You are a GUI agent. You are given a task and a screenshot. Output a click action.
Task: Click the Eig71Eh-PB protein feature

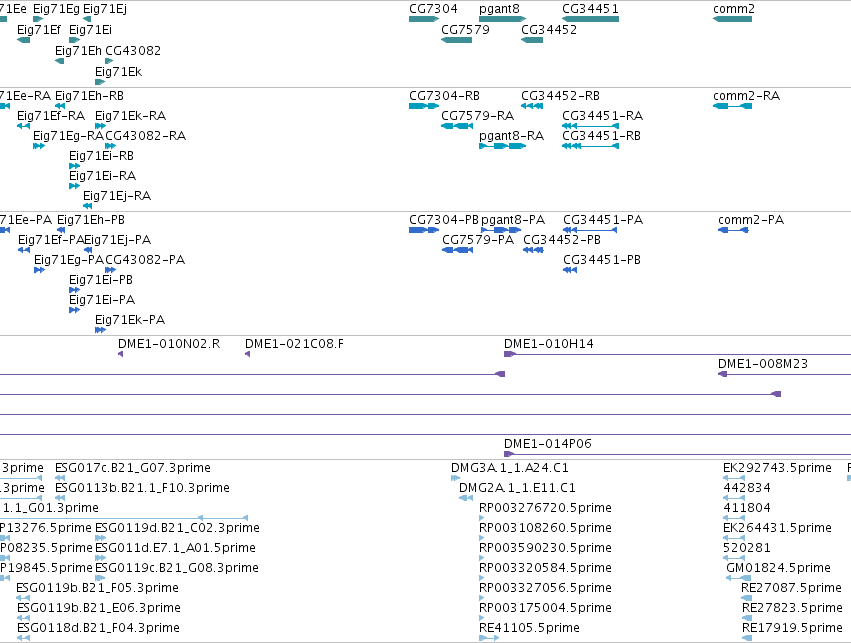(61, 230)
